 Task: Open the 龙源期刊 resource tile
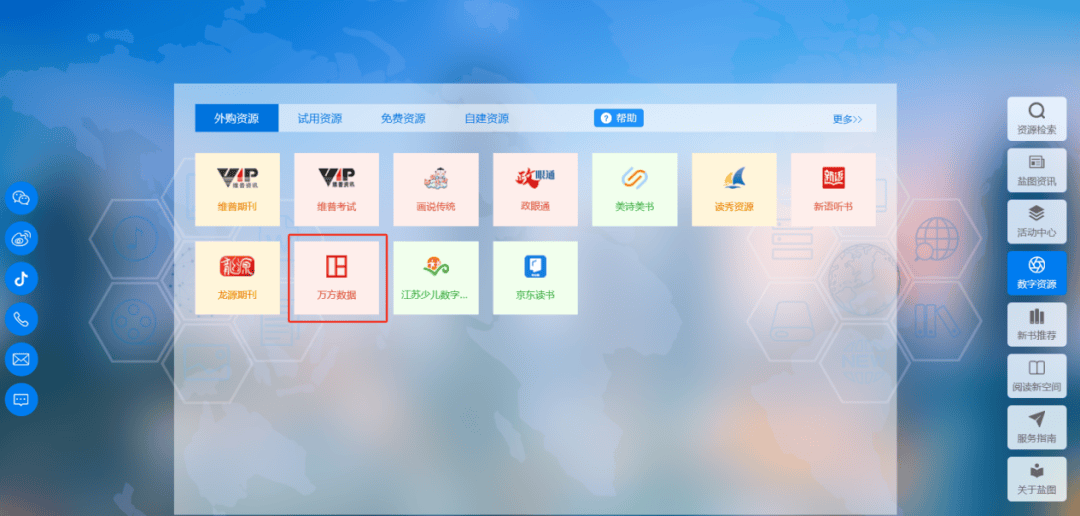pyautogui.click(x=238, y=278)
